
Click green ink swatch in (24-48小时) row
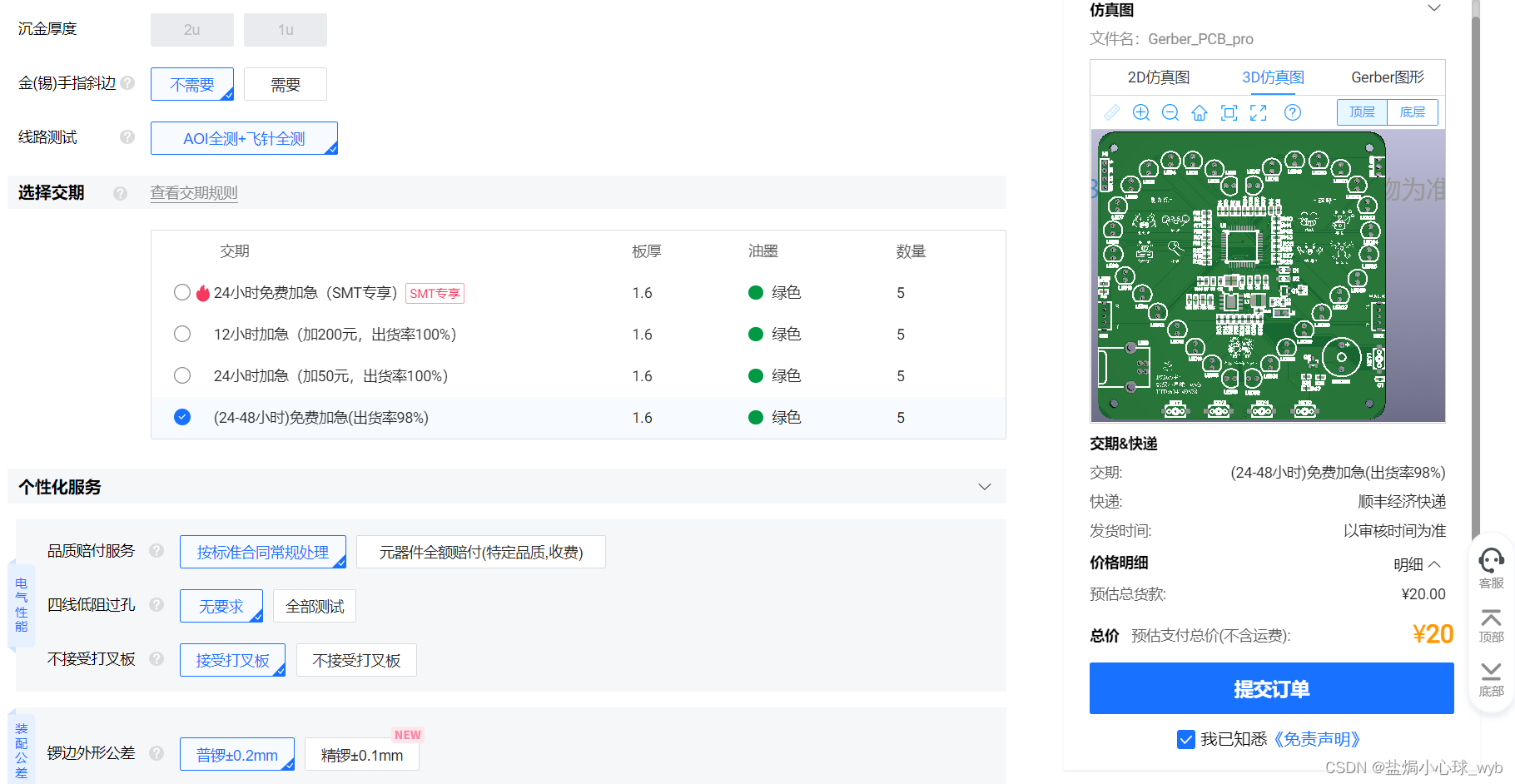(756, 417)
